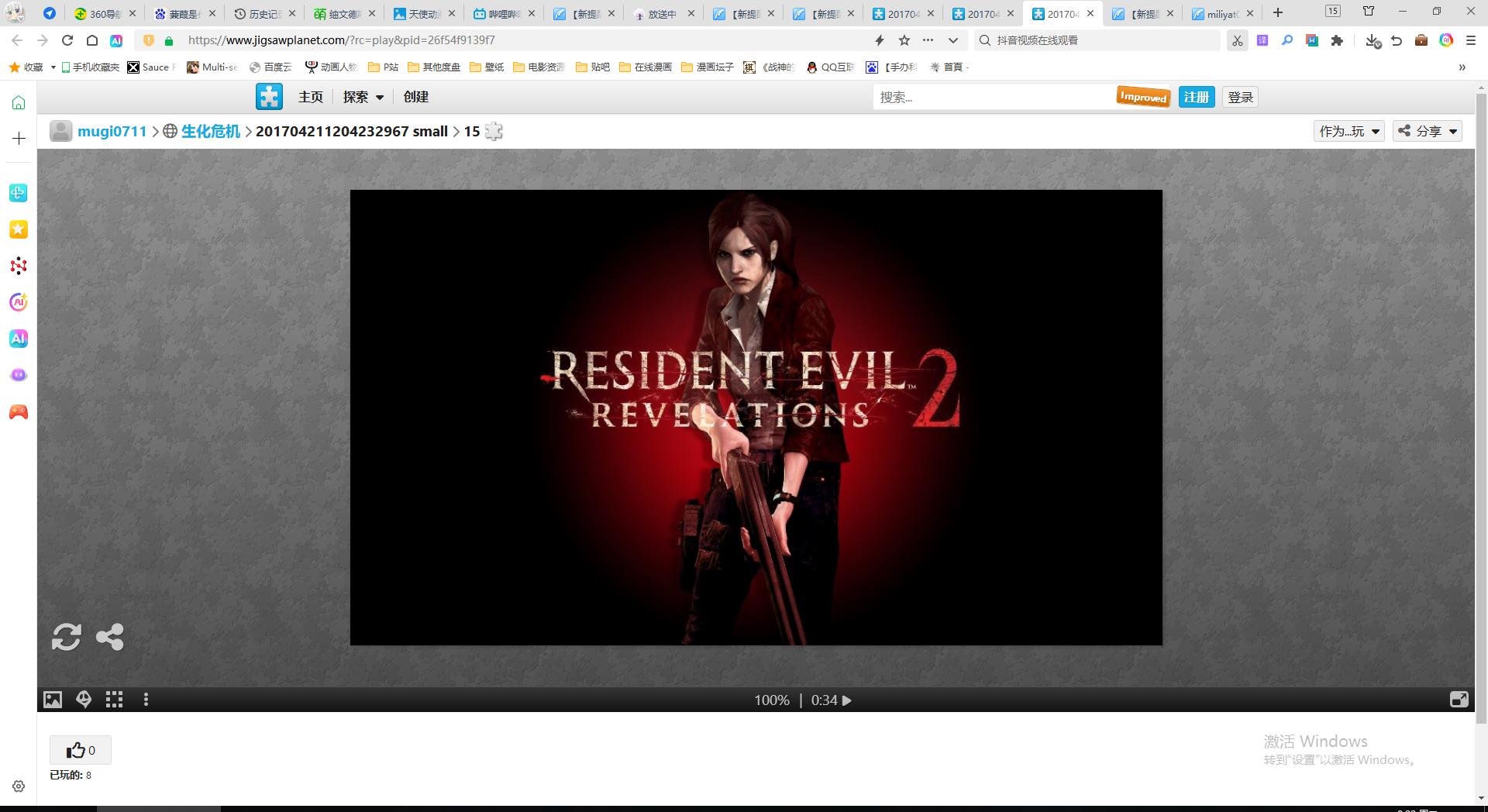Click the sidebar plus add icon

coord(19,138)
